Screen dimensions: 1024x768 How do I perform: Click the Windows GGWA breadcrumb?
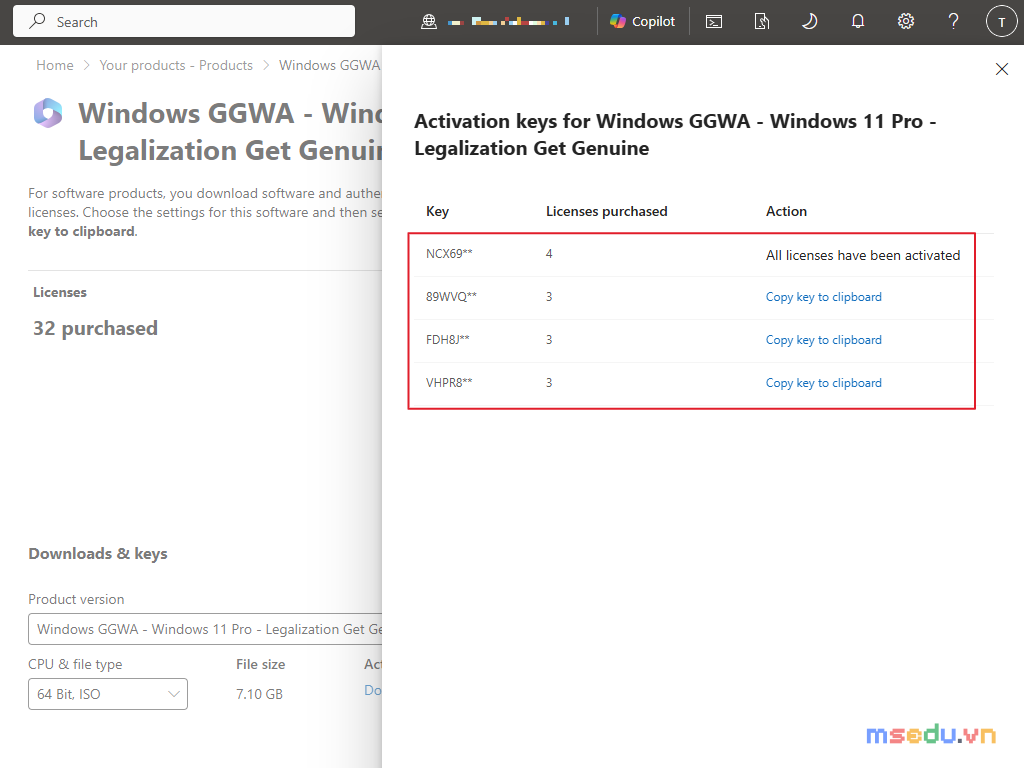329,65
